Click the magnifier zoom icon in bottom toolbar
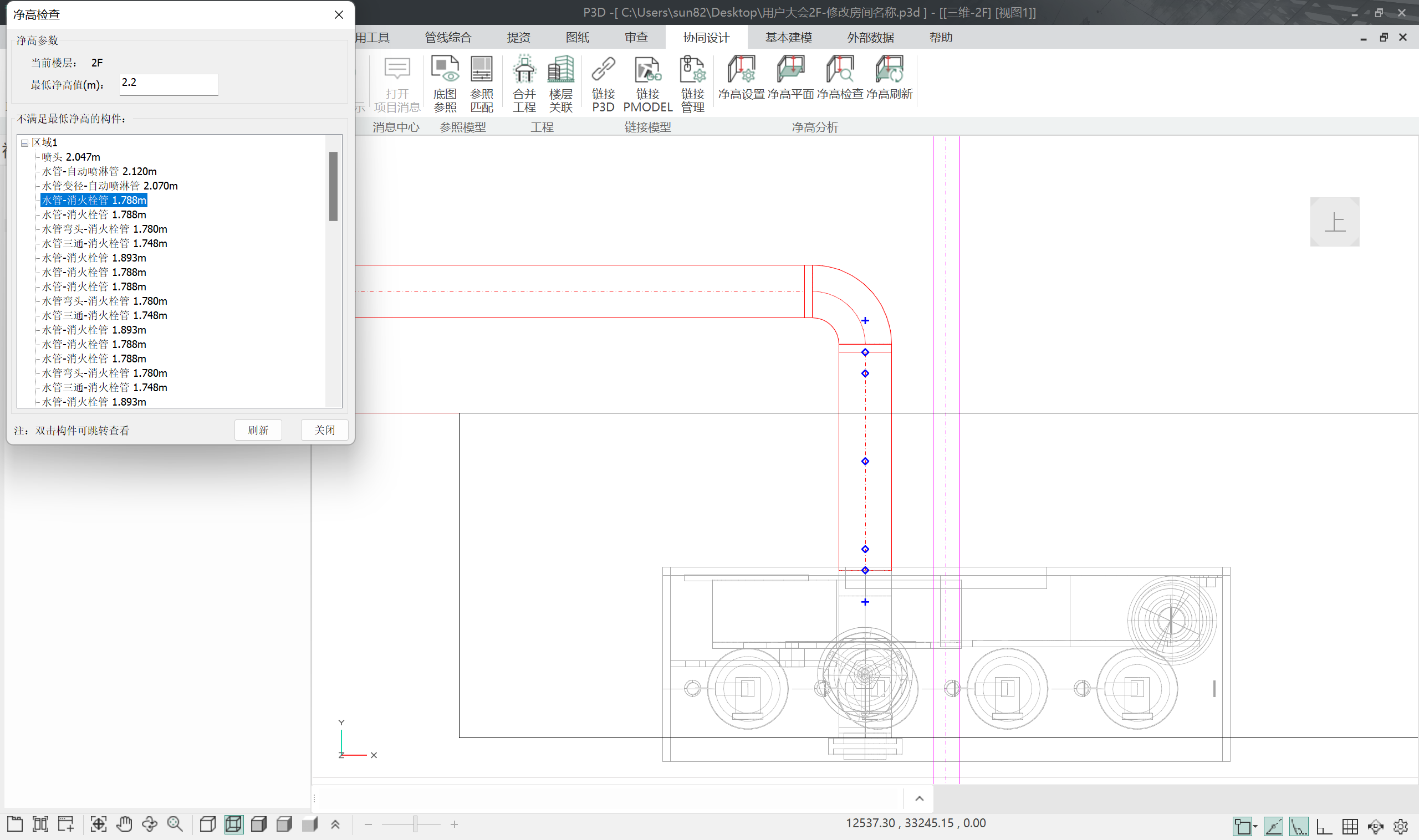Viewport: 1419px width, 840px height. pyautogui.click(x=175, y=824)
